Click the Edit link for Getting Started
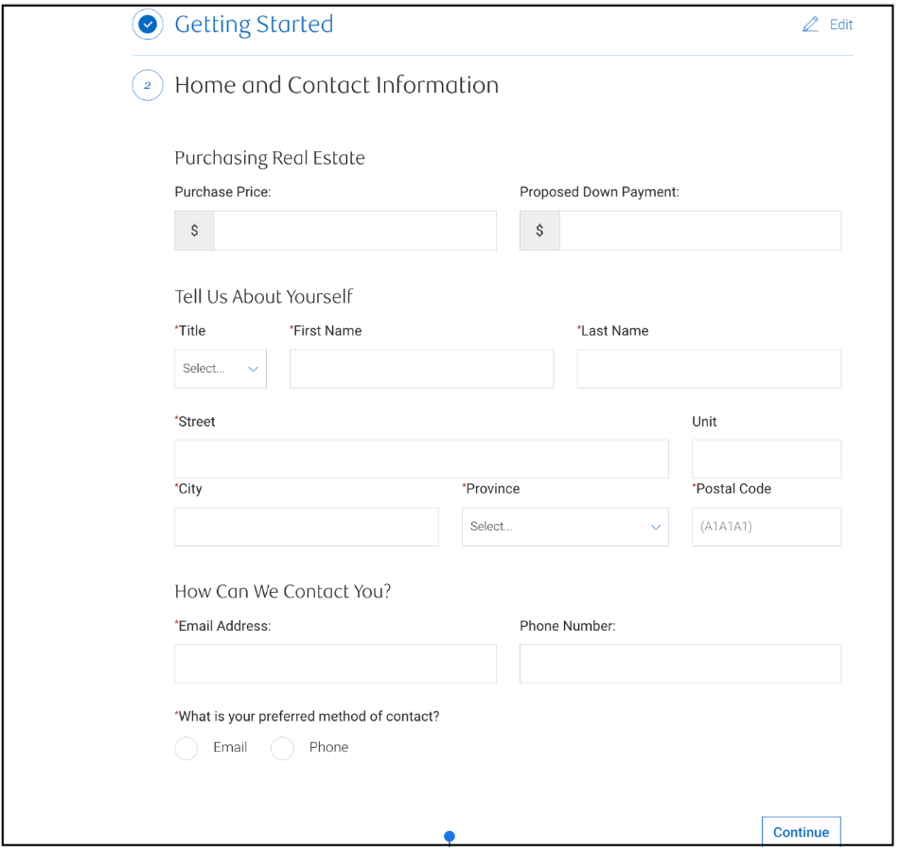The width and height of the screenshot is (900, 850). [840, 24]
